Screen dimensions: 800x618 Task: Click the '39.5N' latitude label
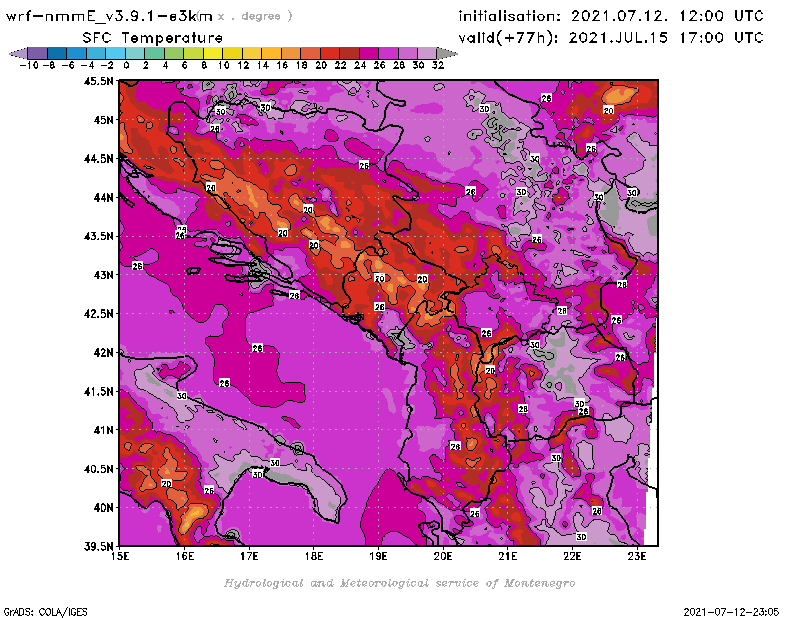pos(98,546)
